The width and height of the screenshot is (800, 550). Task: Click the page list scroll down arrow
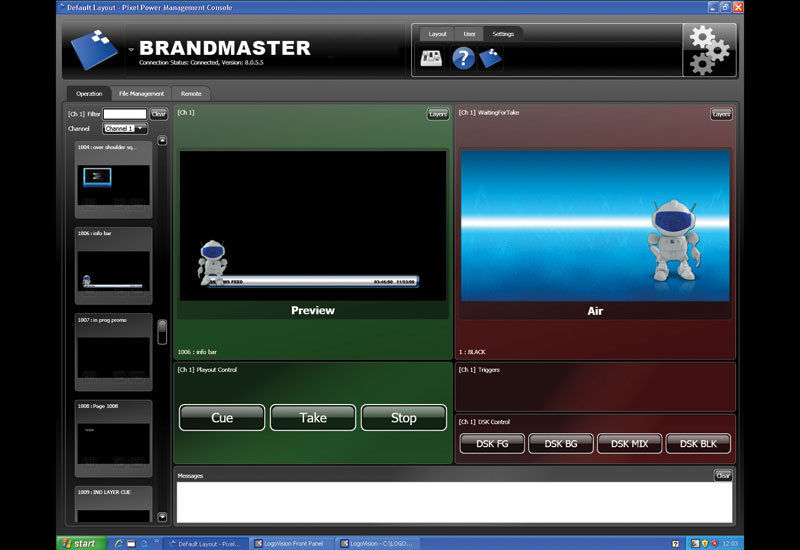tap(162, 517)
